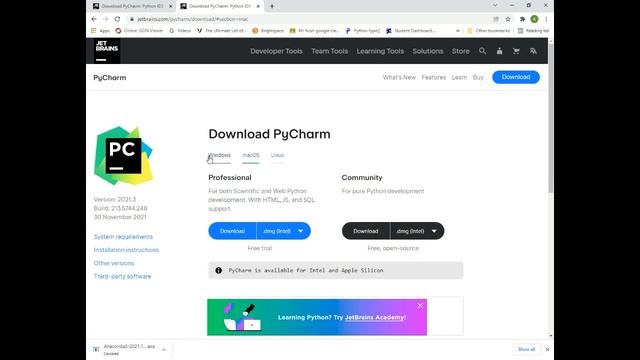Open the Solutions menu

point(428,51)
